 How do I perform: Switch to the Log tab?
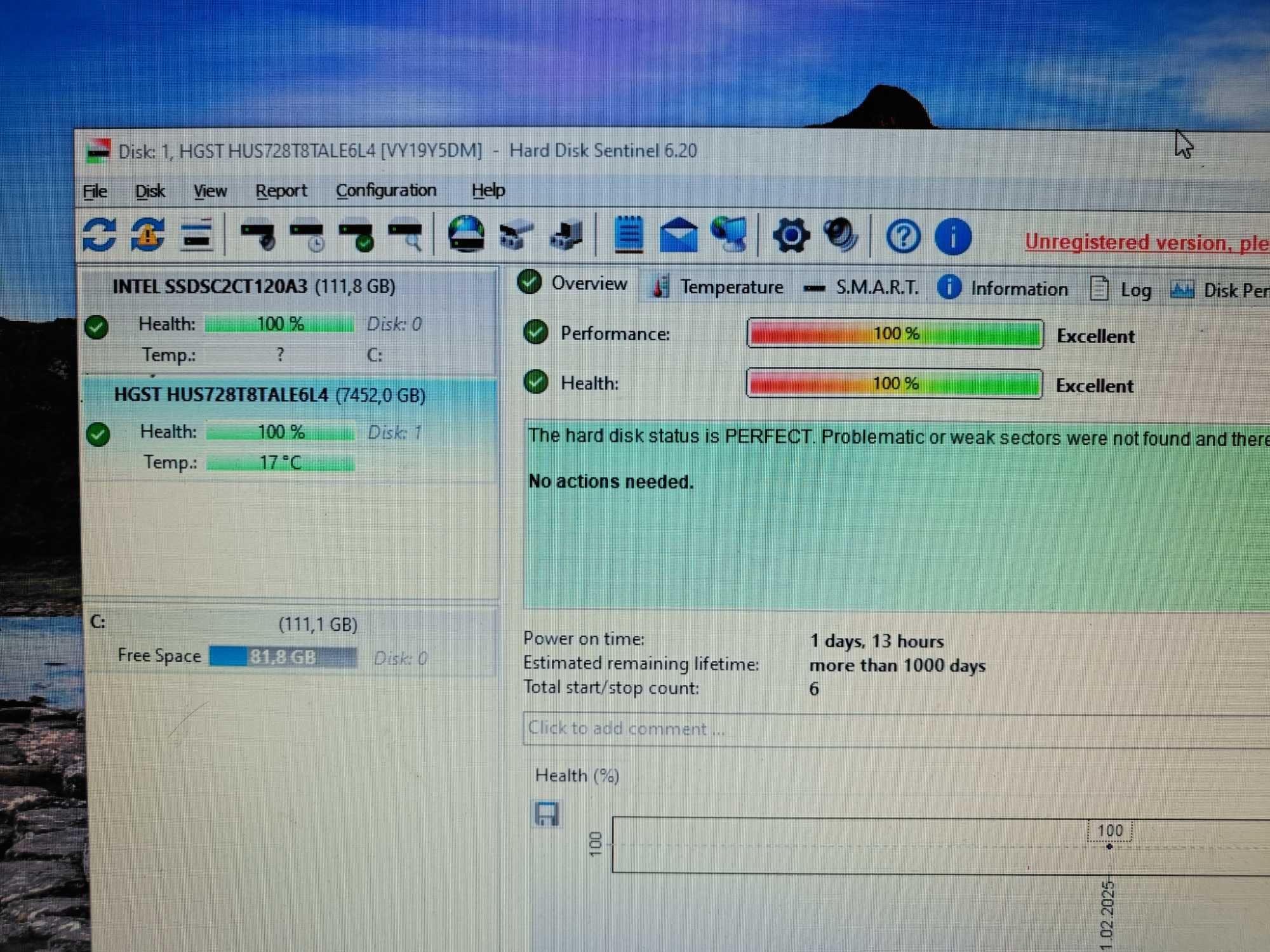pos(1121,290)
